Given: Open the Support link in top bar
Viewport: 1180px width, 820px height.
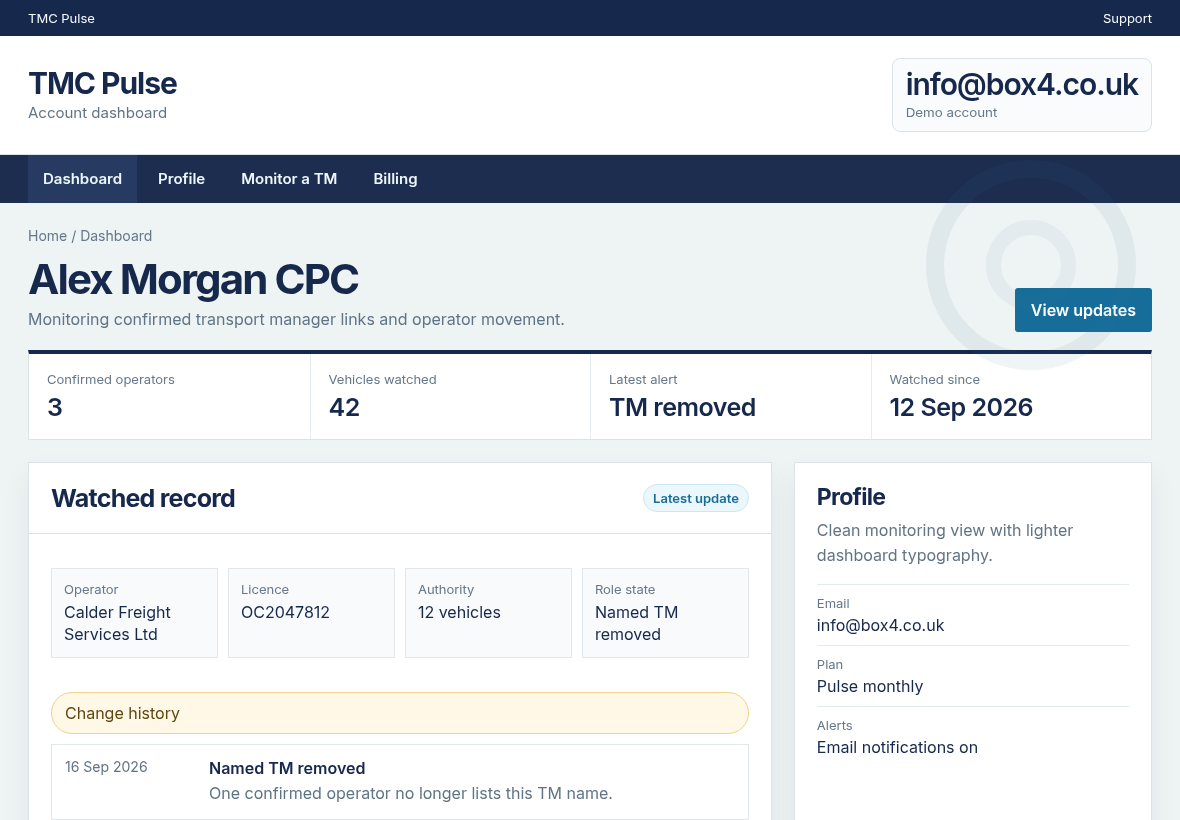Looking at the screenshot, I should click(x=1127, y=18).
